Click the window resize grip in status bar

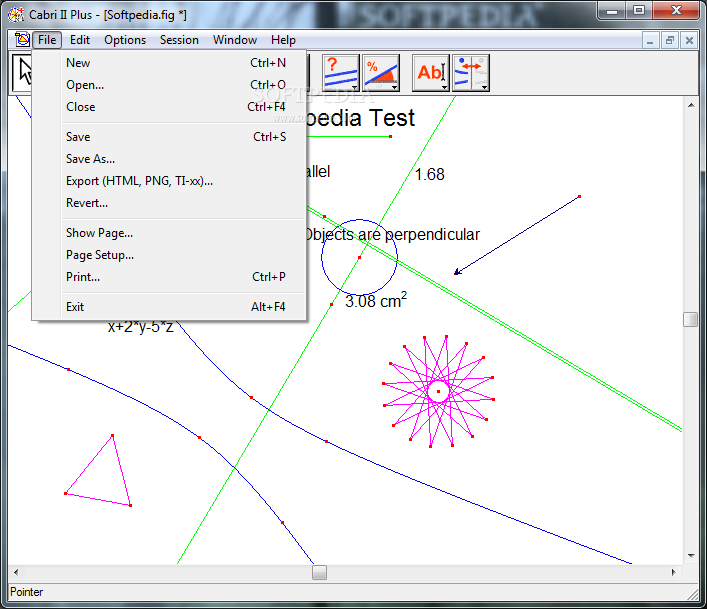pyautogui.click(x=693, y=595)
